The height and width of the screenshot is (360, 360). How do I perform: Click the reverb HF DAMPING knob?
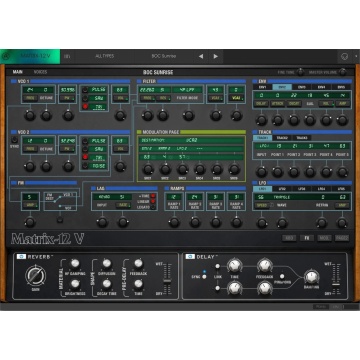pos(75,263)
